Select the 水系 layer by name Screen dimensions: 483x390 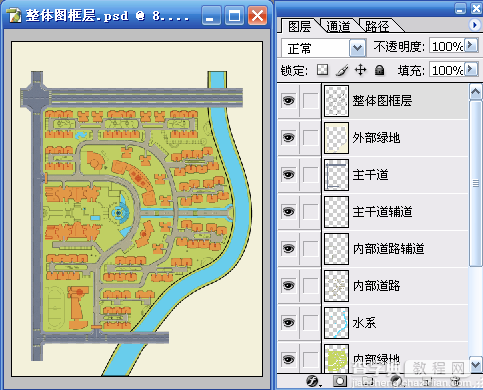click(x=365, y=323)
